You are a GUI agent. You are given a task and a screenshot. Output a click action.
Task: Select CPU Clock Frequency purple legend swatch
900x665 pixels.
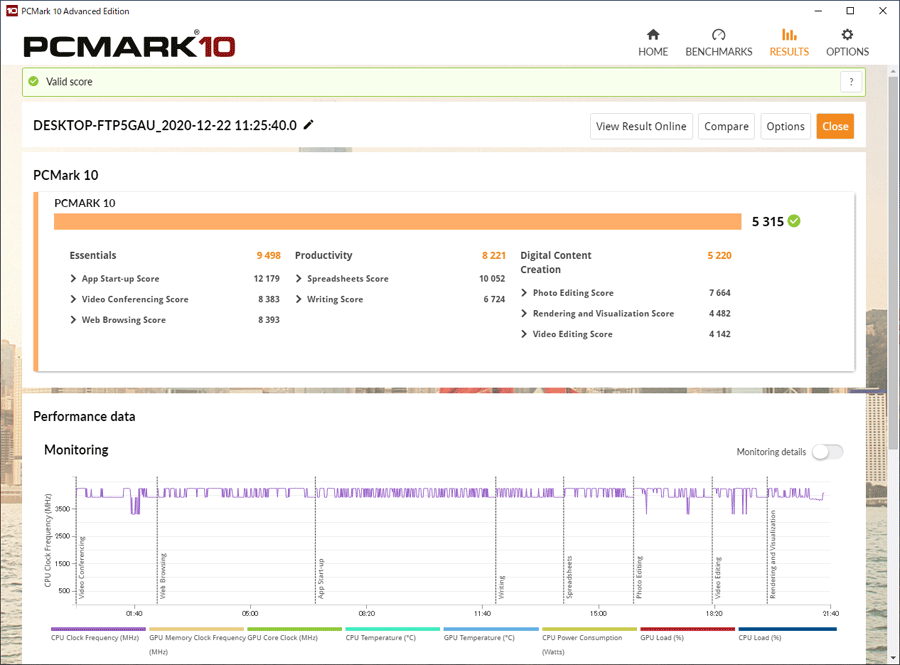98,629
